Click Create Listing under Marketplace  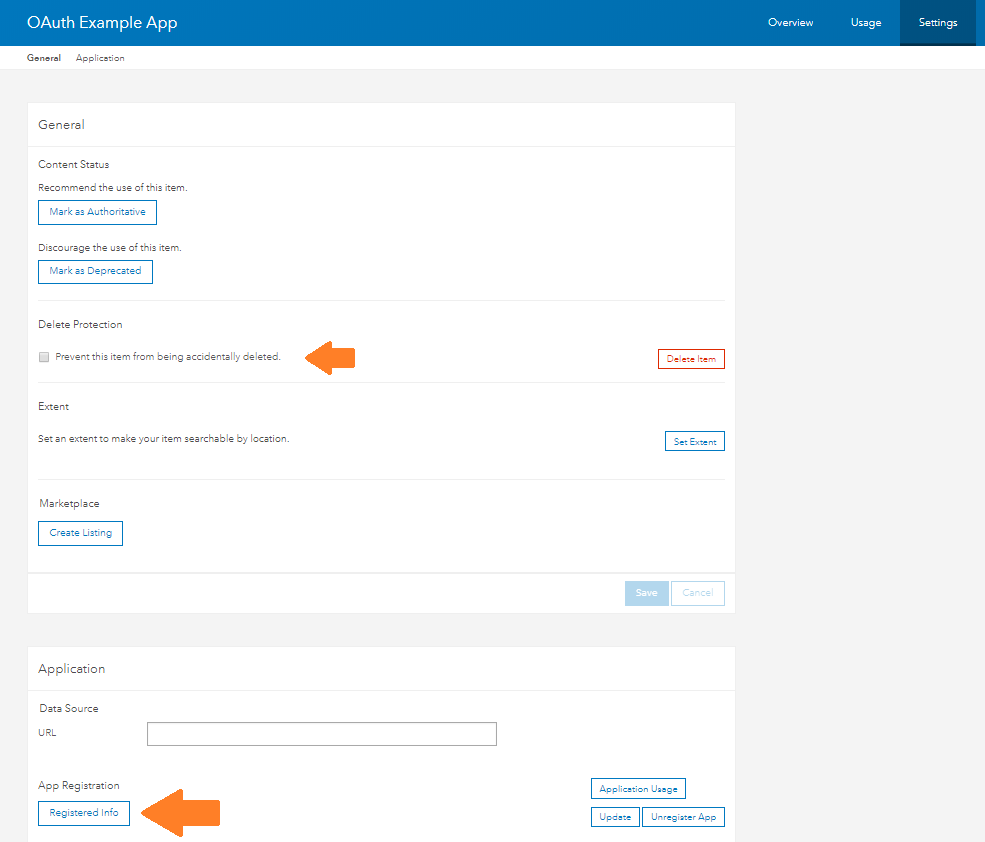click(x=81, y=533)
